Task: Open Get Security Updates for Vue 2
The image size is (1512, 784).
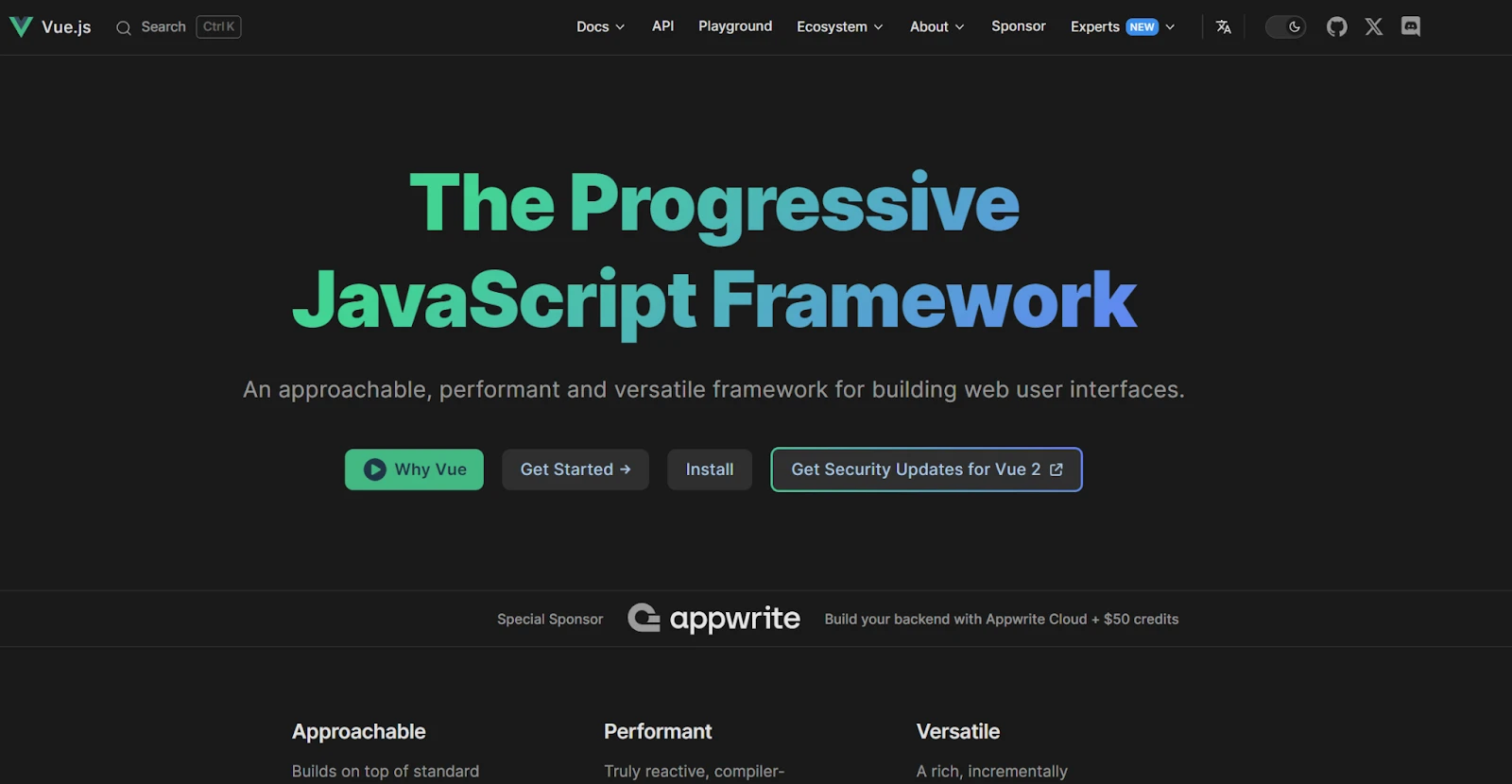Action: [x=926, y=469]
